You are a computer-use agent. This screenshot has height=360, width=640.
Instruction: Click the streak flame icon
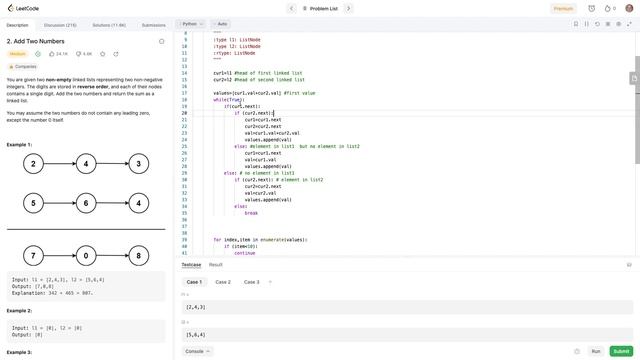[x=608, y=8]
